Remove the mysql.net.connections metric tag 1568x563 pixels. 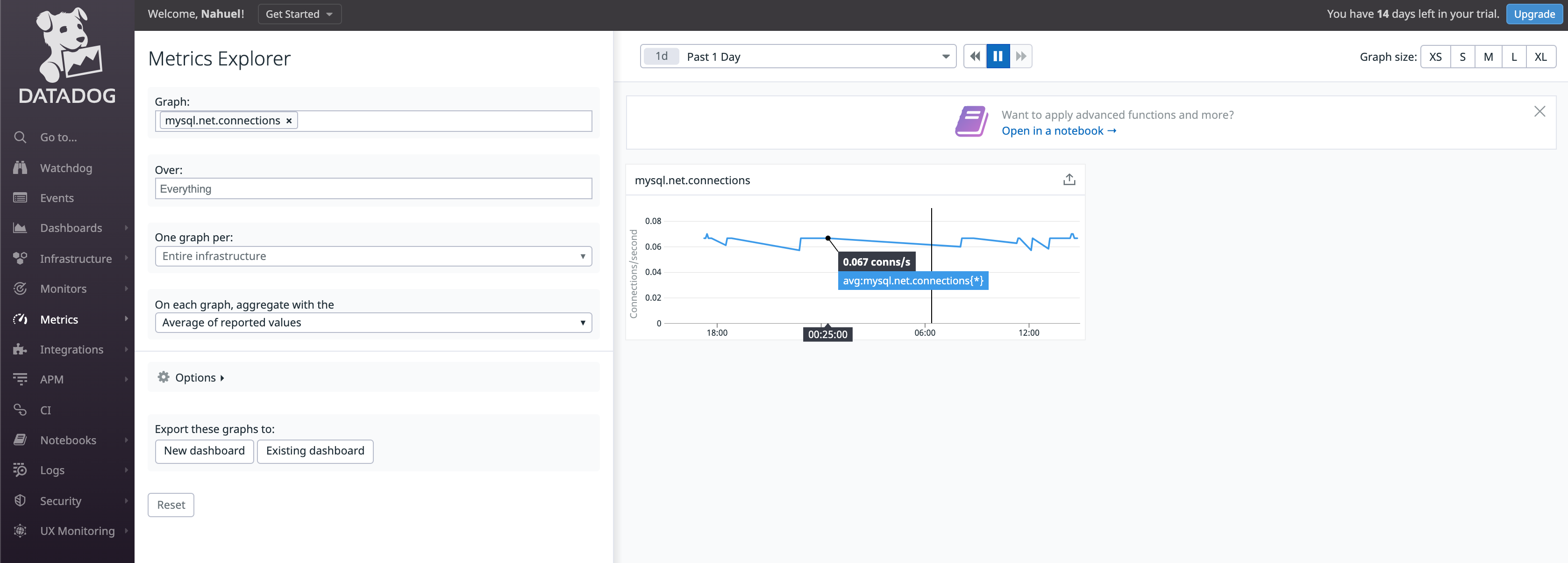289,121
